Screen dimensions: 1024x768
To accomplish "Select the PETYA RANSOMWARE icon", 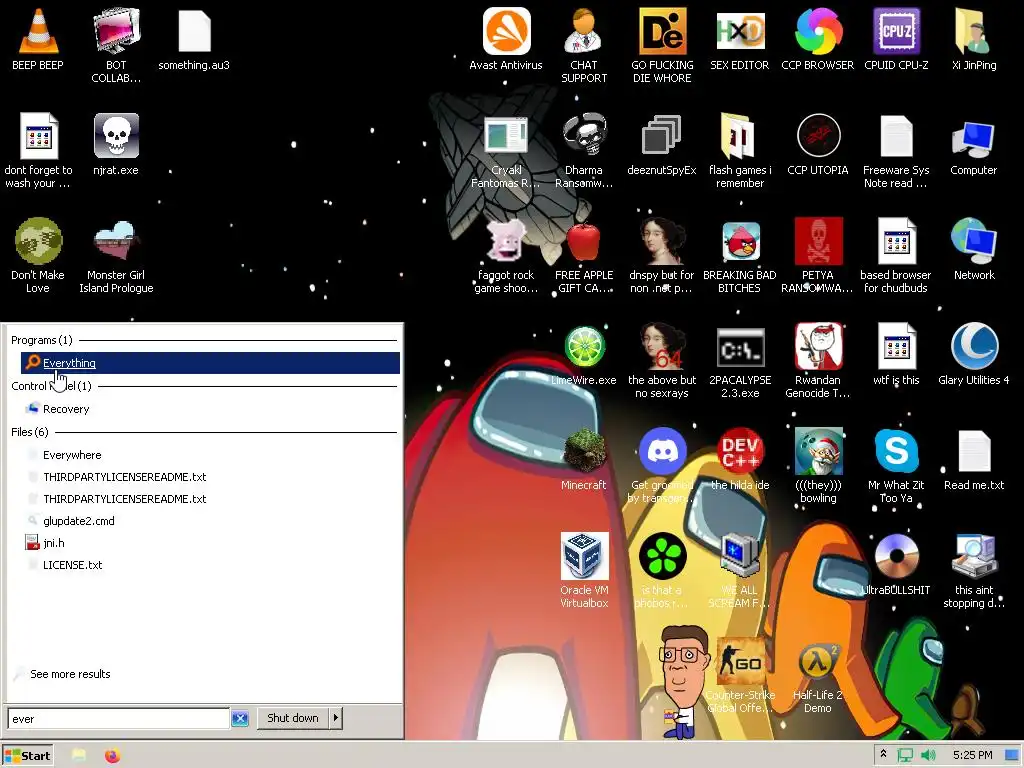I will [818, 255].
